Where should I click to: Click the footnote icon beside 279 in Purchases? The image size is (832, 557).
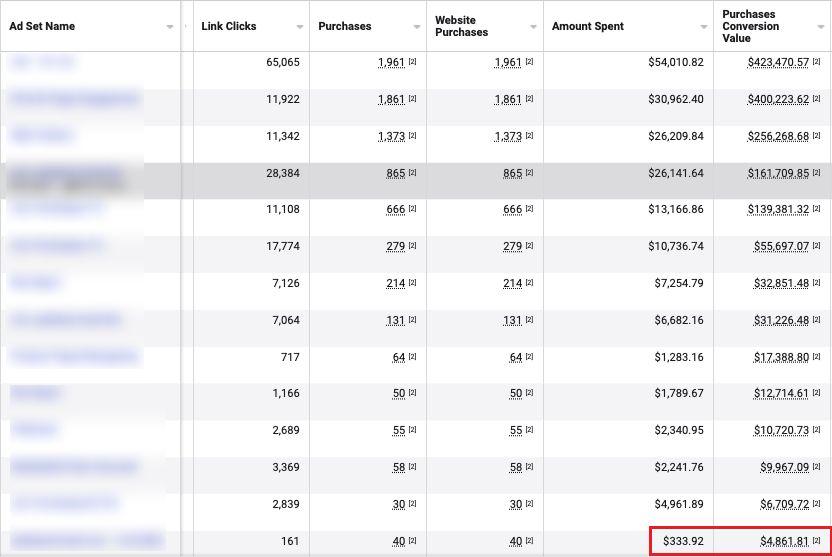click(x=412, y=247)
